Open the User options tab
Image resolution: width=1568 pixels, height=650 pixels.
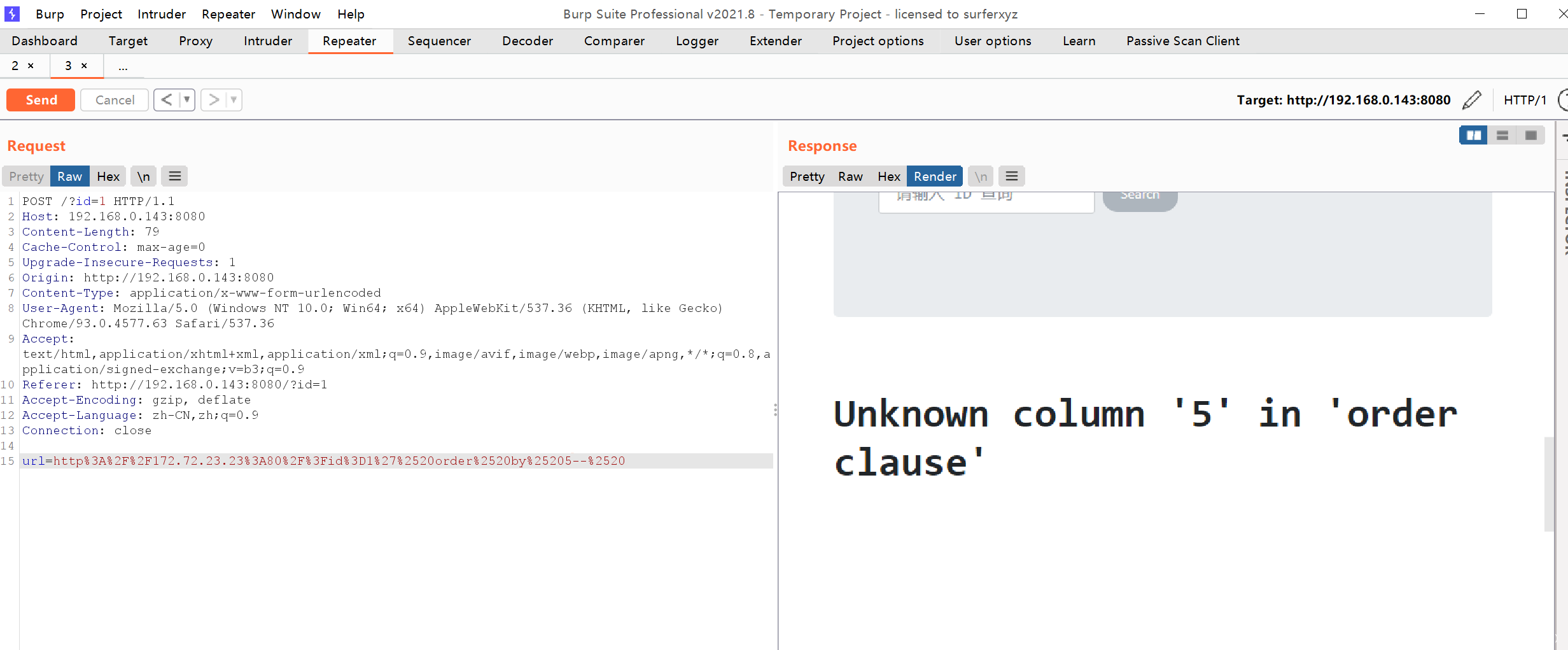click(x=993, y=41)
